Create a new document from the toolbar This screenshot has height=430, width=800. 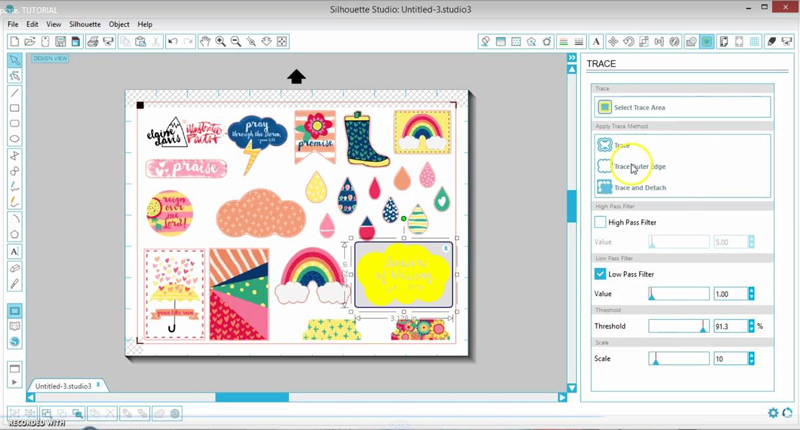pyautogui.click(x=14, y=41)
